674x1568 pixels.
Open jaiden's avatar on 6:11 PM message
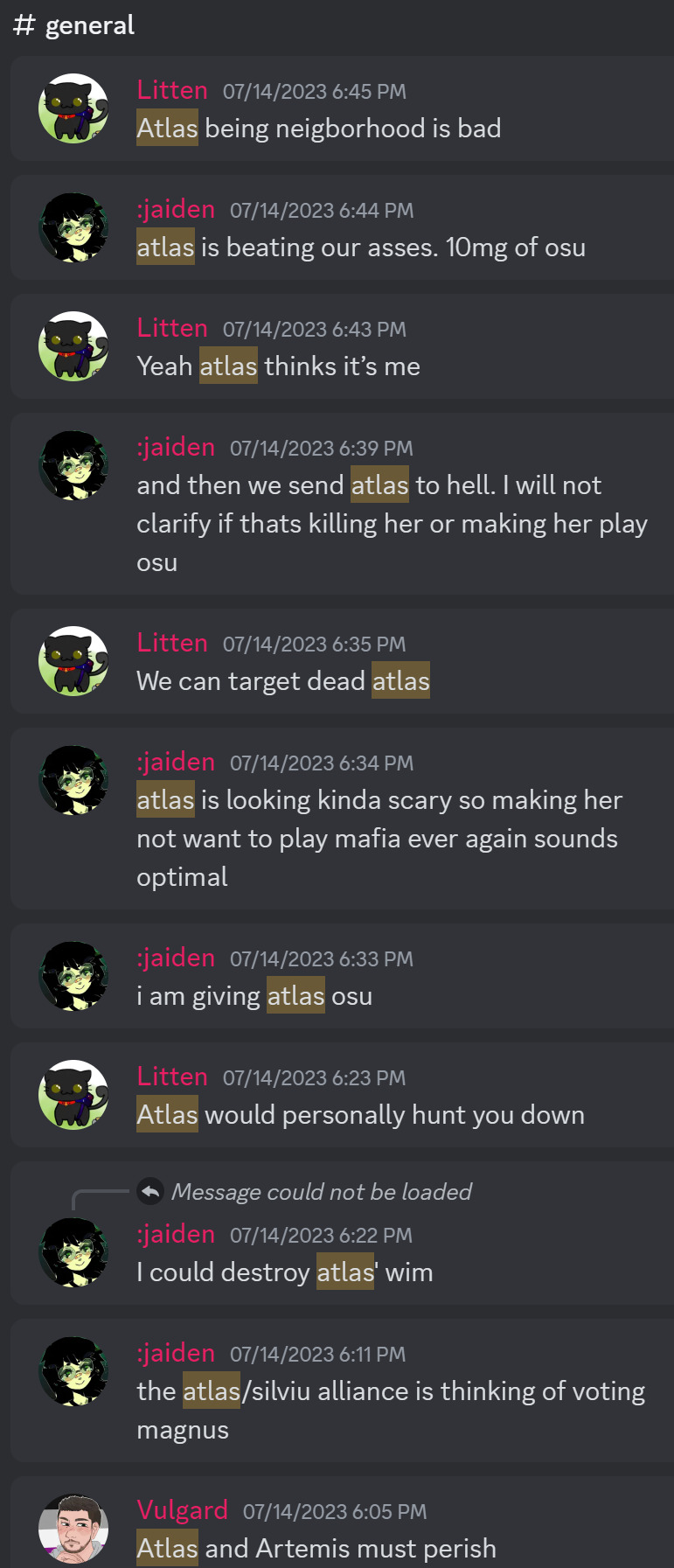pos(73,1371)
